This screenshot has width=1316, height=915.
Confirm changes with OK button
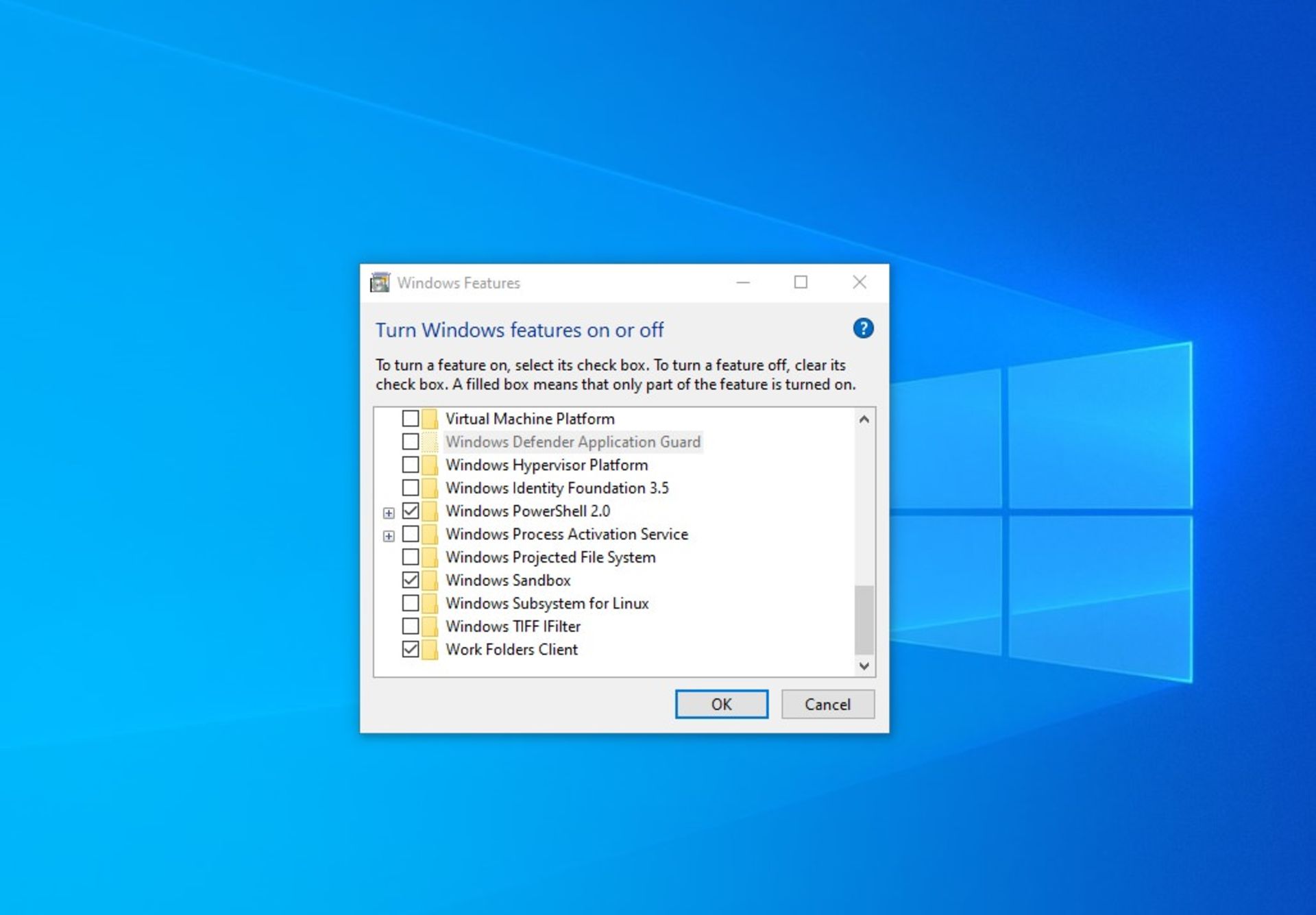pos(721,704)
